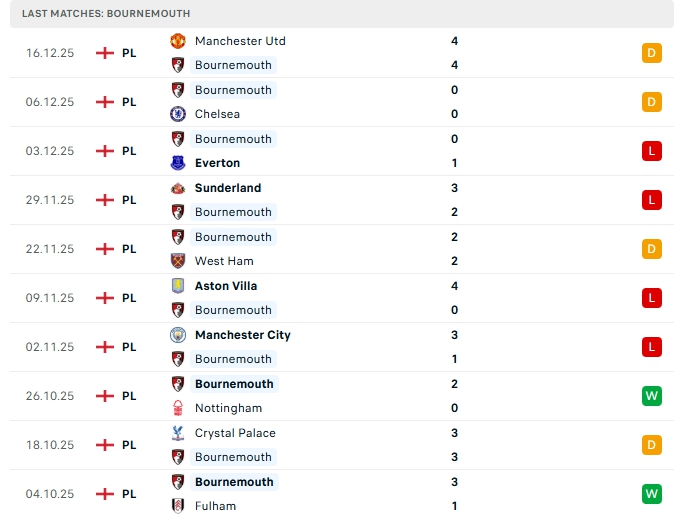Open the Sunderland team link
This screenshot has width=683, height=517.
coord(228,188)
